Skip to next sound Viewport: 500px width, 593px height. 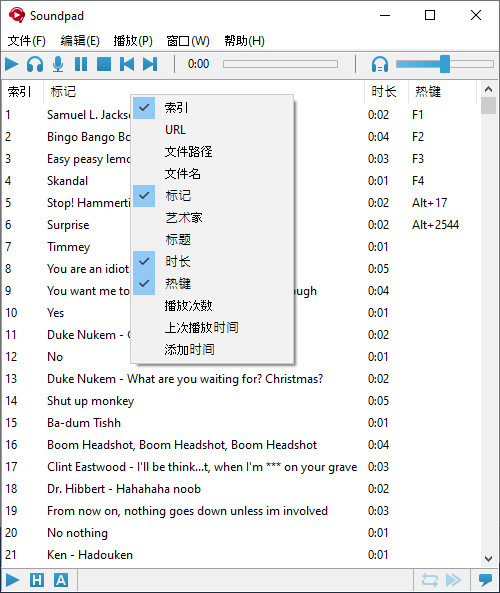(150, 64)
